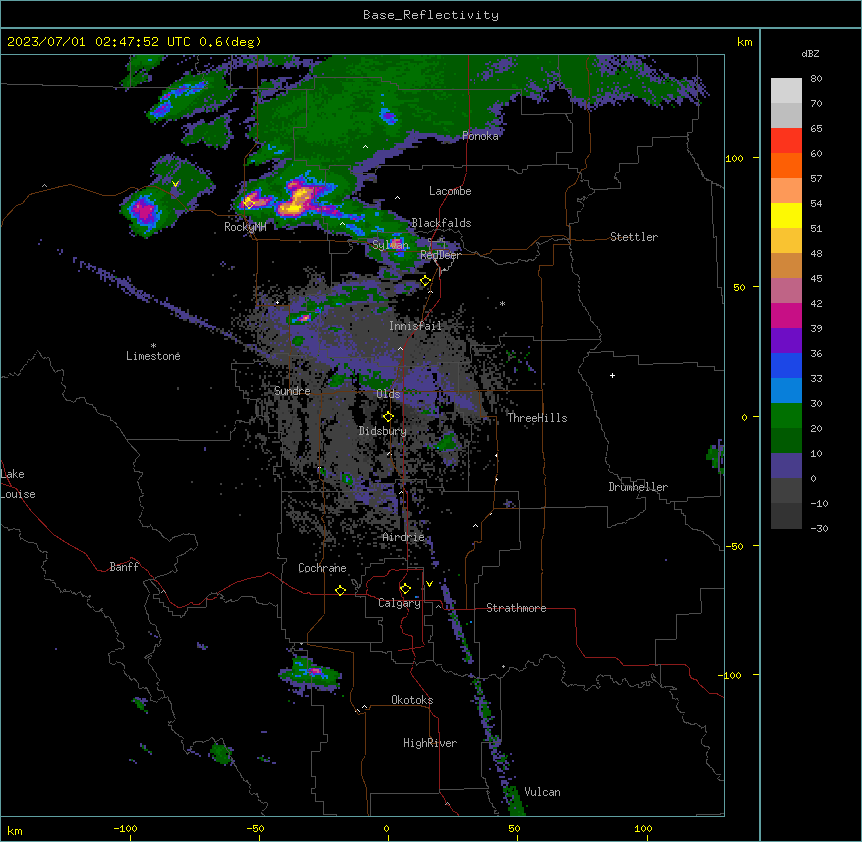Click the Banff town label
This screenshot has width=862, height=842.
pos(124,567)
